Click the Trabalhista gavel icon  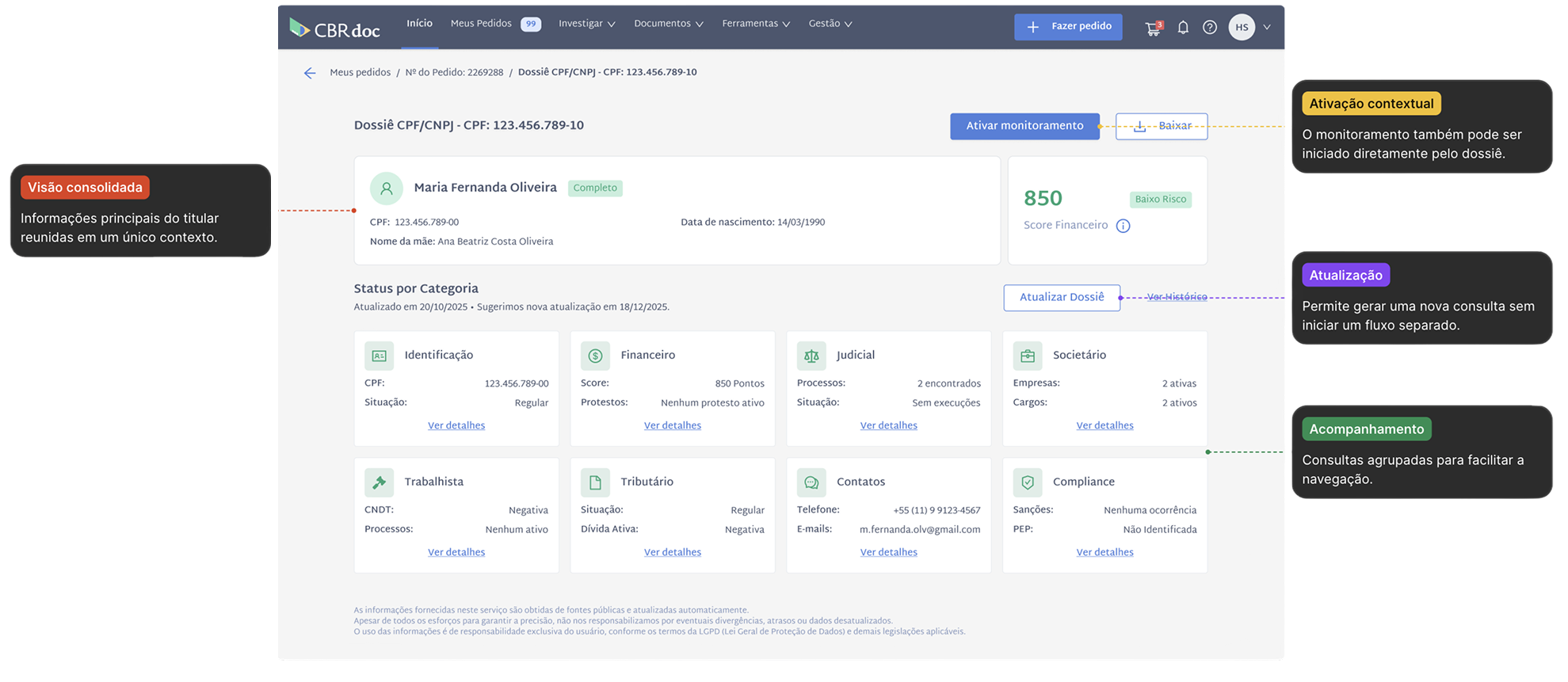(379, 482)
